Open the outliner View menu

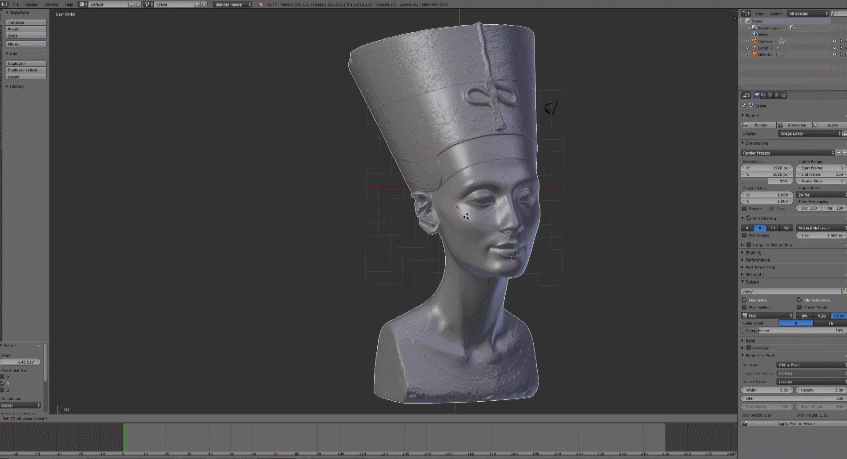click(759, 14)
